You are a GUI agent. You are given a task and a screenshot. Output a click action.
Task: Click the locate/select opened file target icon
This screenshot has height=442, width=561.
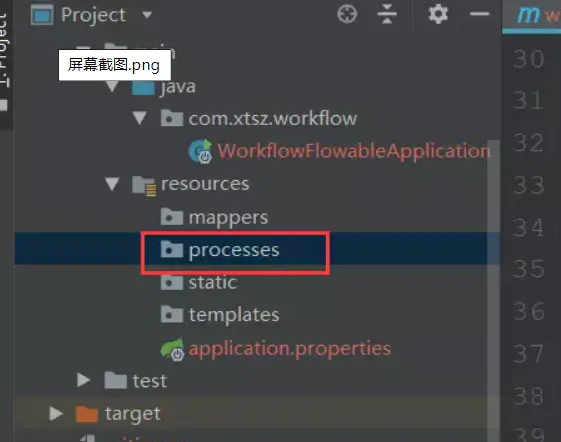347,14
